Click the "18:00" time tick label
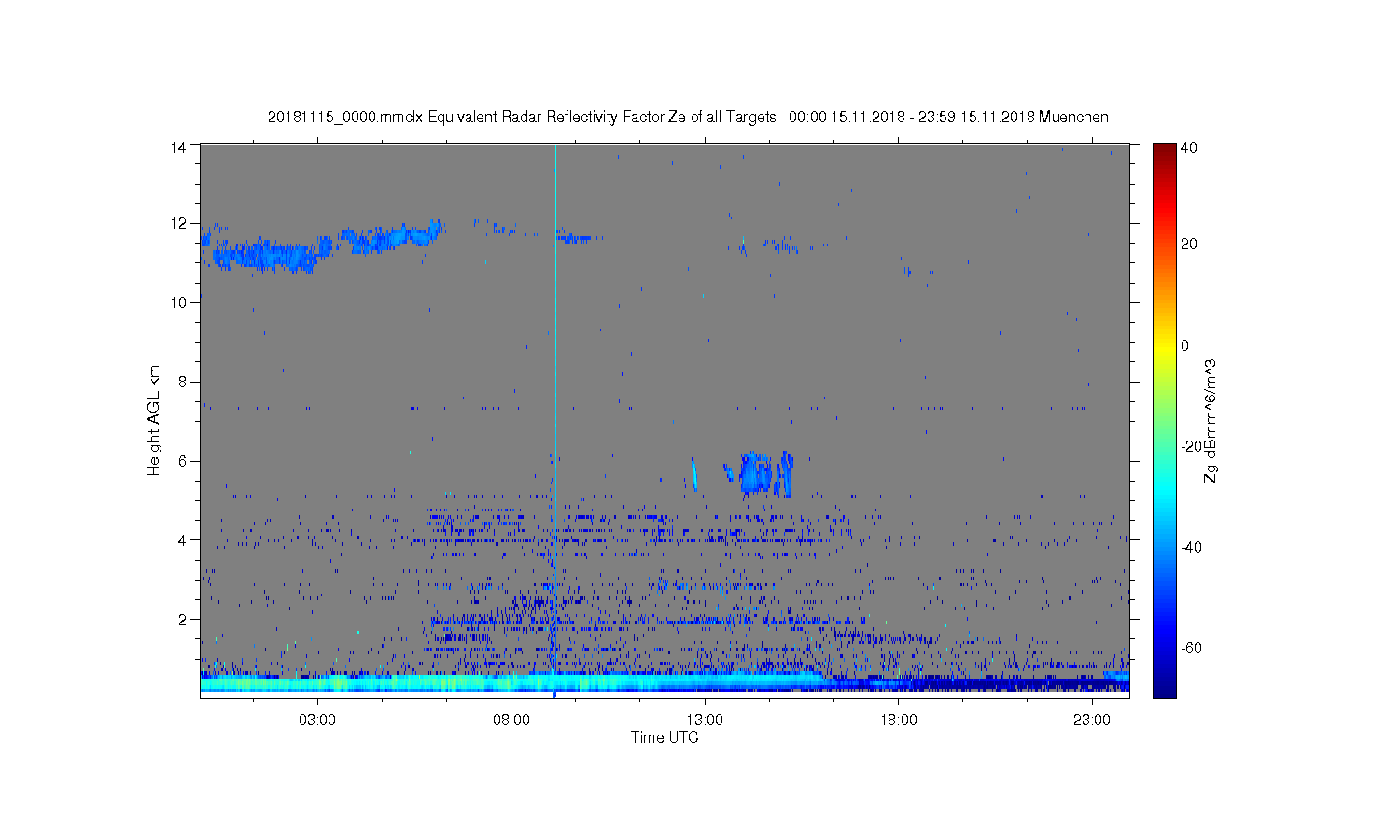The height and width of the screenshot is (840, 1400). 899,721
